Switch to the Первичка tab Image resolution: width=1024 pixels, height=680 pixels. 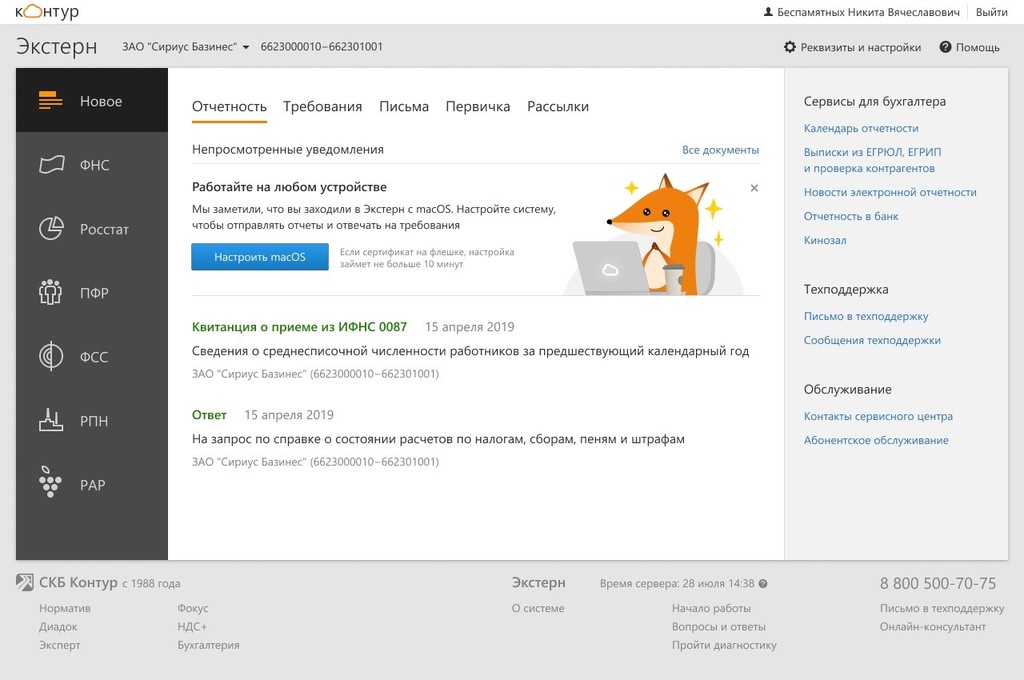pyautogui.click(x=478, y=106)
